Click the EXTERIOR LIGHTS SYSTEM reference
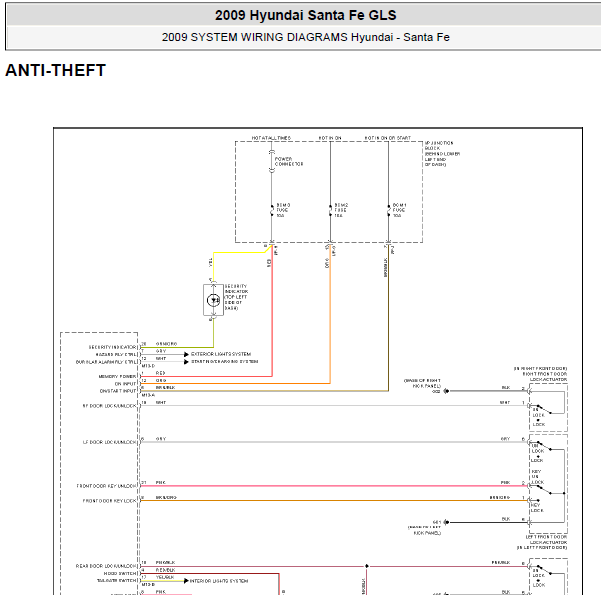The width and height of the screenshot is (601, 595). (221, 354)
